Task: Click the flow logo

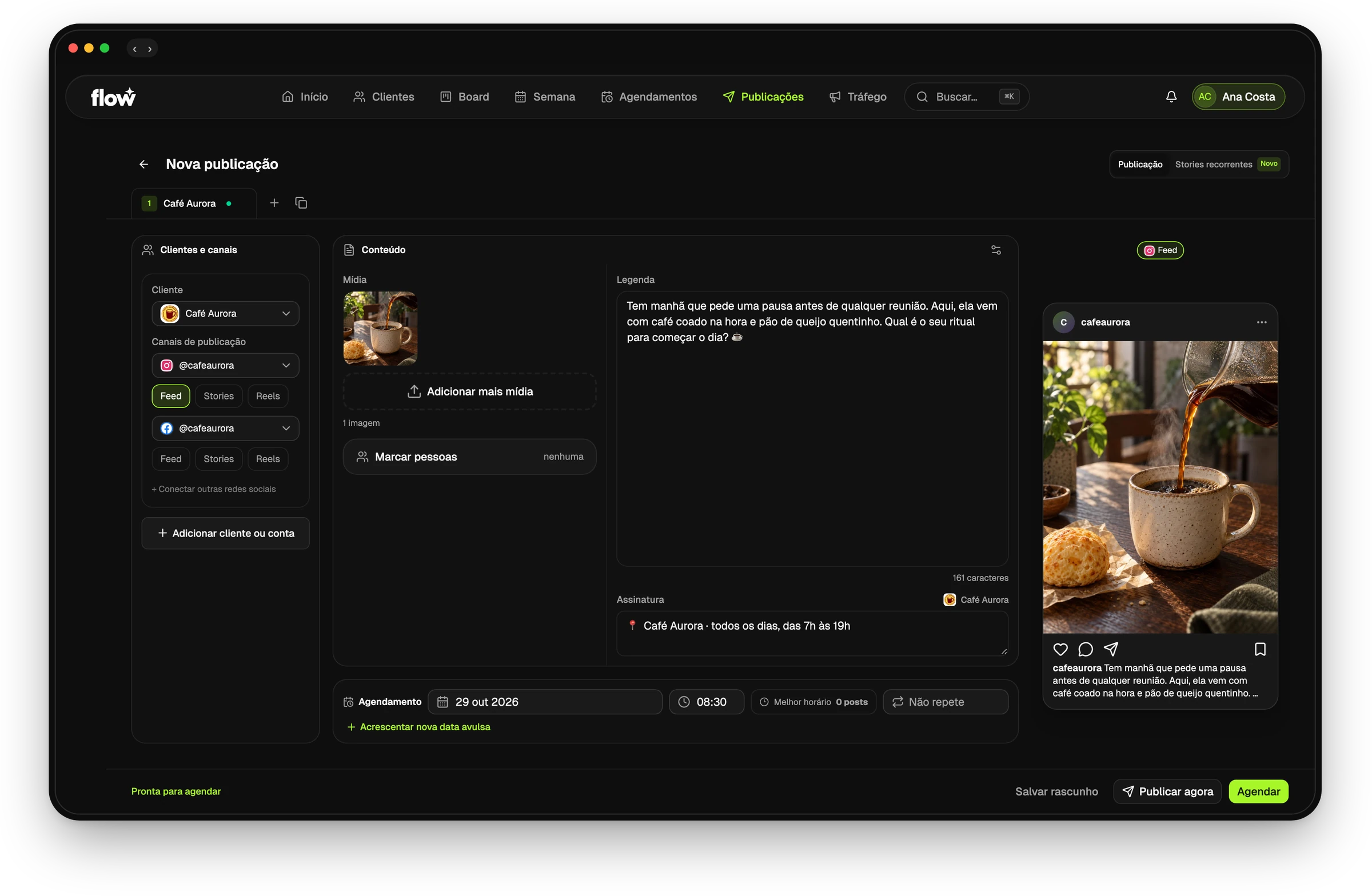Action: (113, 97)
